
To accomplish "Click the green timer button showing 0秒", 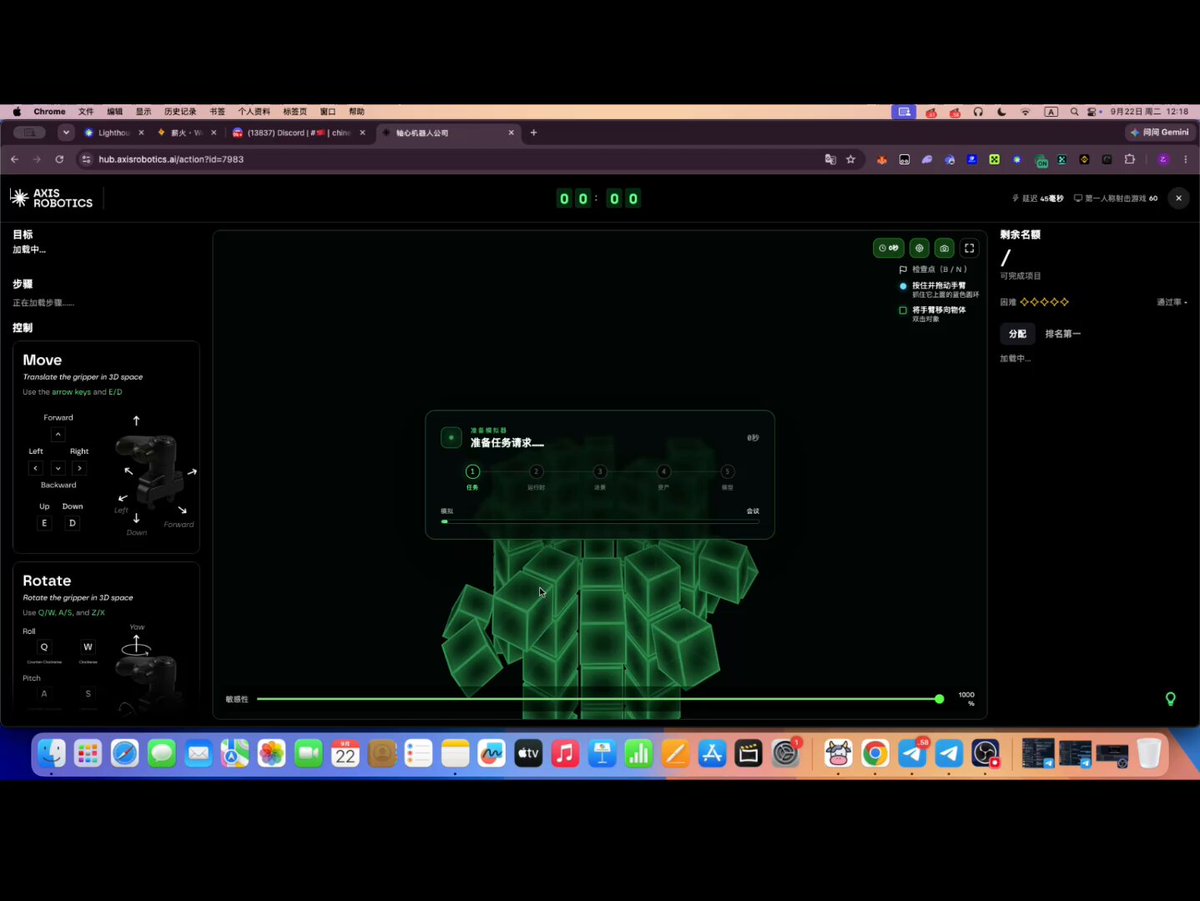I will tap(888, 248).
